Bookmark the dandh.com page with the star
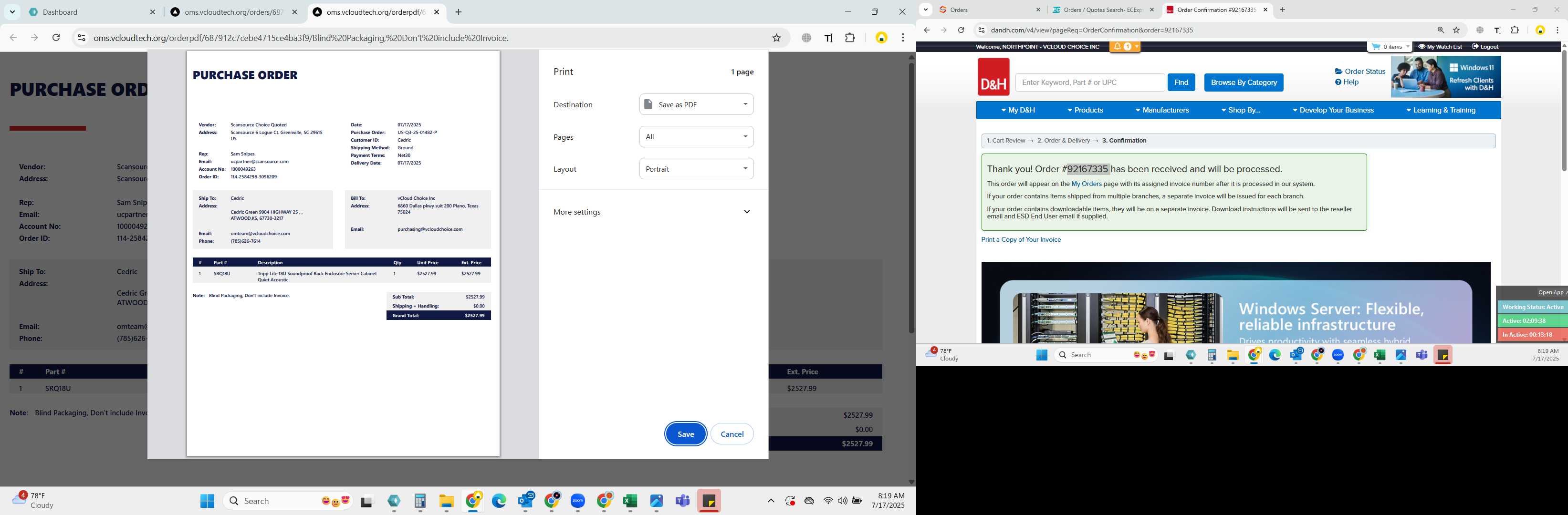The height and width of the screenshot is (515, 1568). (x=1457, y=30)
